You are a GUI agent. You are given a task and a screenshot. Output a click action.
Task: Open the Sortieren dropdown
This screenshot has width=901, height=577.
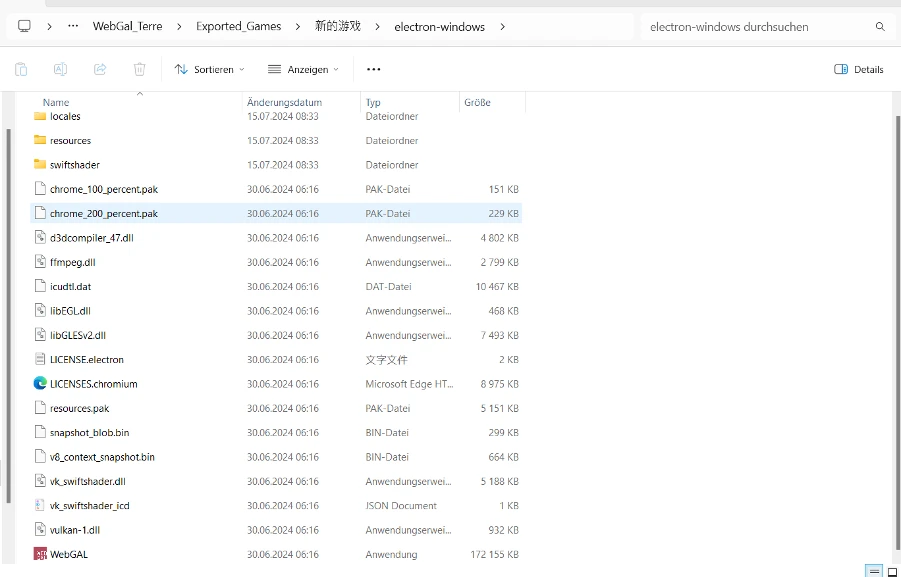click(x=209, y=69)
